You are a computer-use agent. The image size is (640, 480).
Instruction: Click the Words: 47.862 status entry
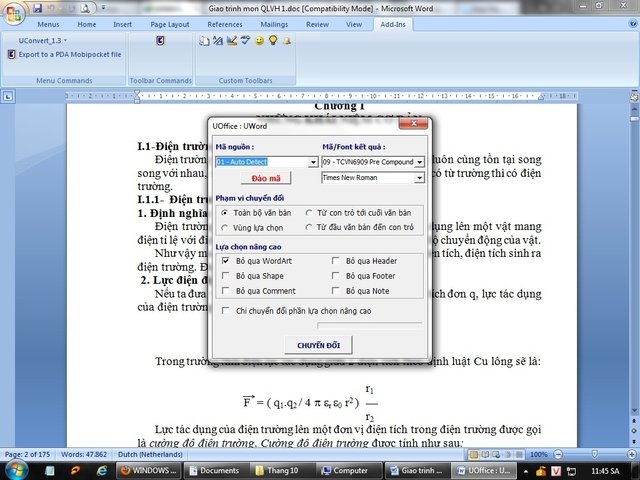coord(84,454)
